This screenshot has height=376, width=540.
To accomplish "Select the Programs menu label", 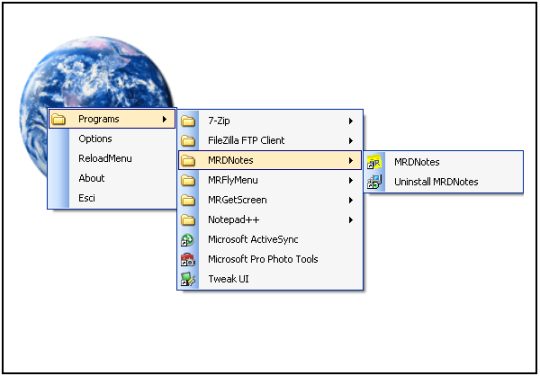I will [x=98, y=119].
